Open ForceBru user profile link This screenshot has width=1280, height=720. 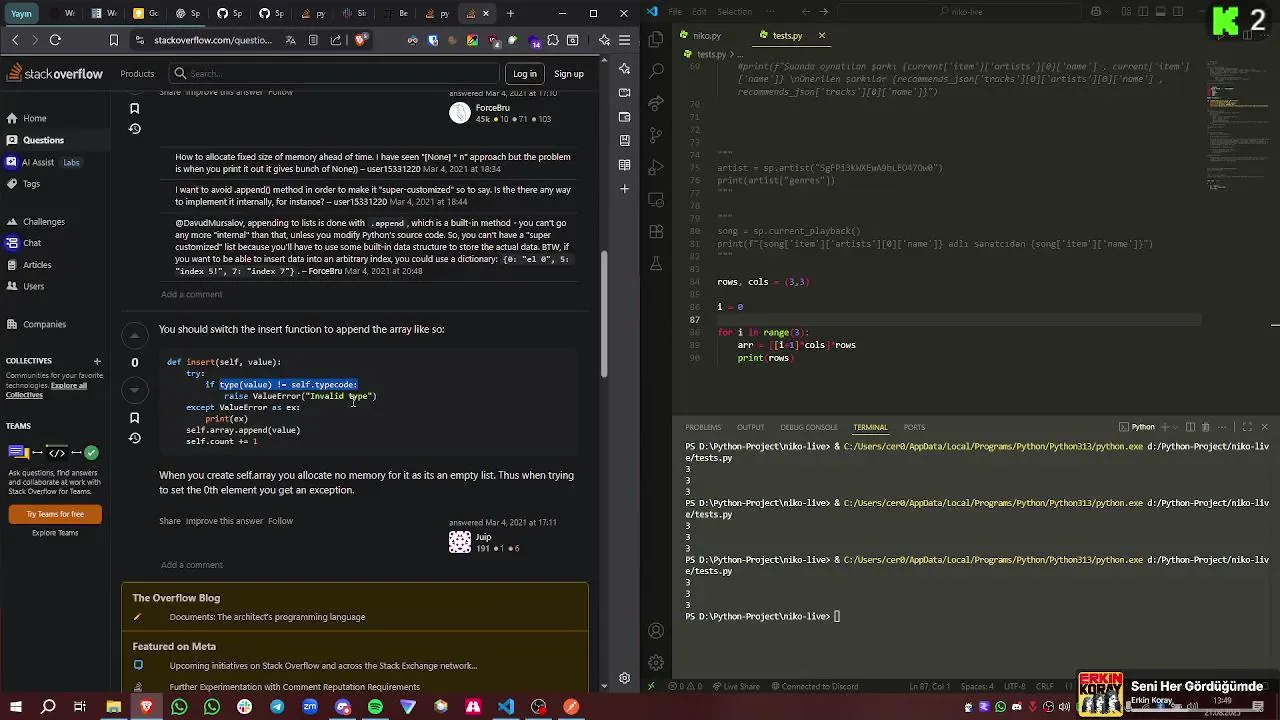492,107
